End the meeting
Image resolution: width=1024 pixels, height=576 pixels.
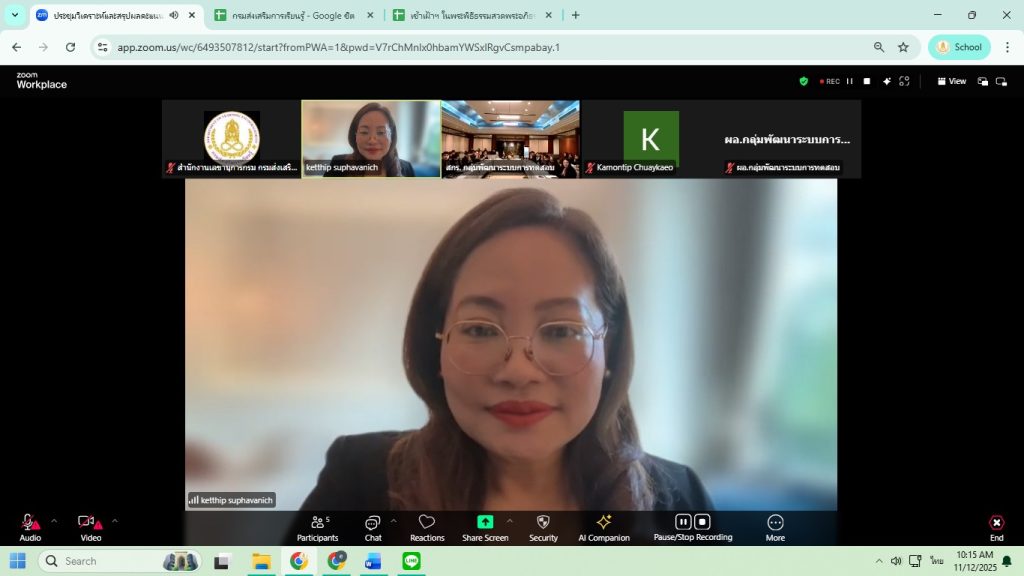pyautogui.click(x=996, y=527)
